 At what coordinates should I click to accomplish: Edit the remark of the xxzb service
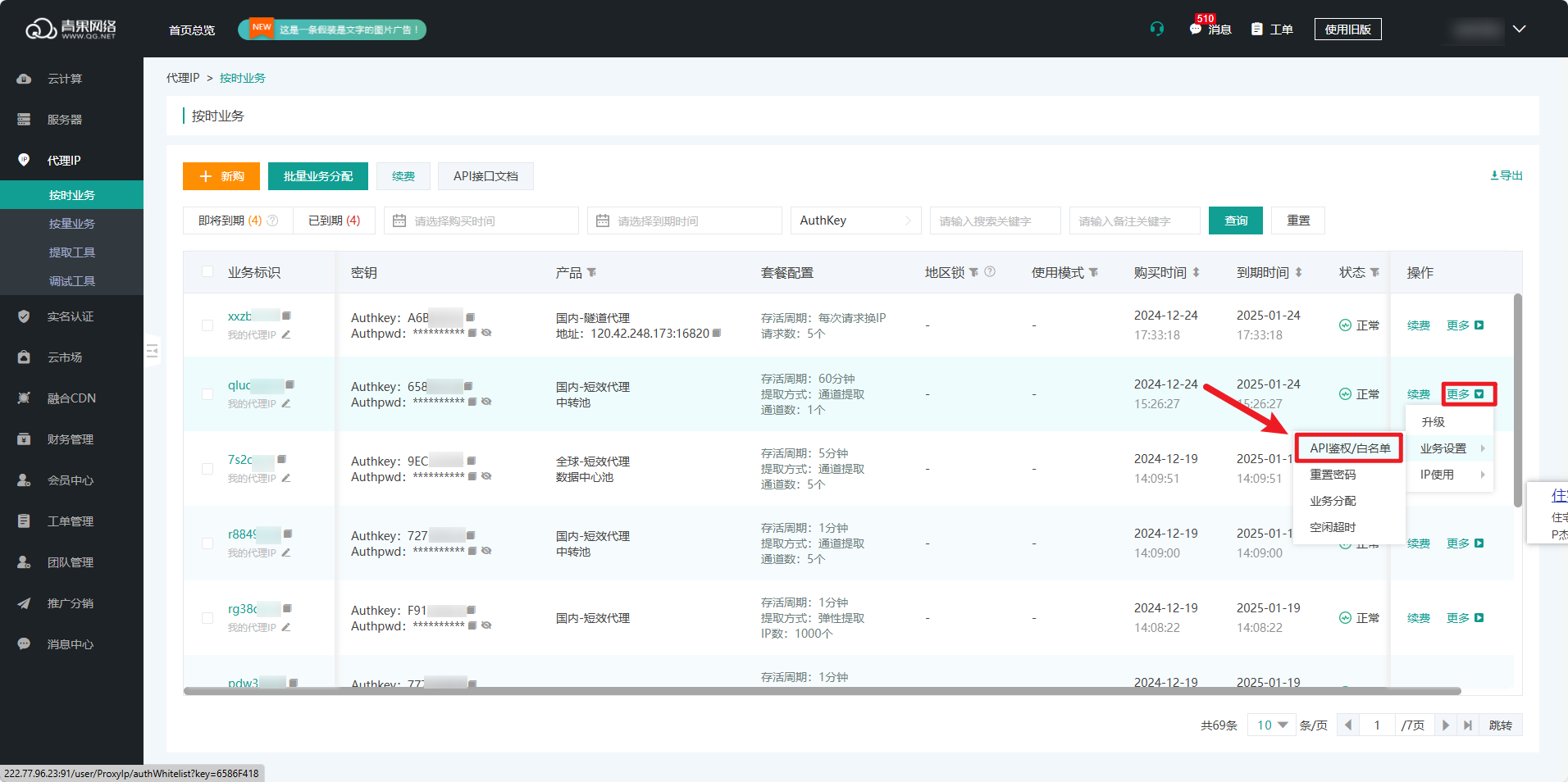click(x=286, y=334)
